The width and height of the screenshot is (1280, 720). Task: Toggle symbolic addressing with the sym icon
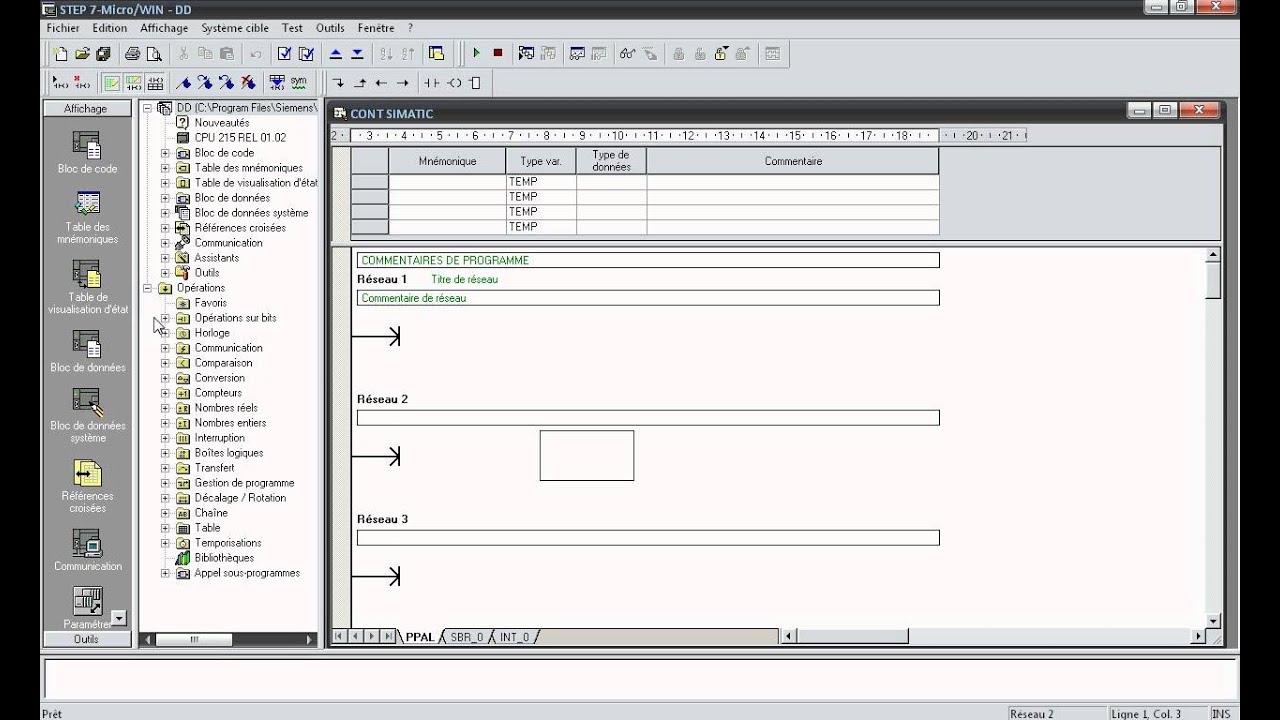299,83
